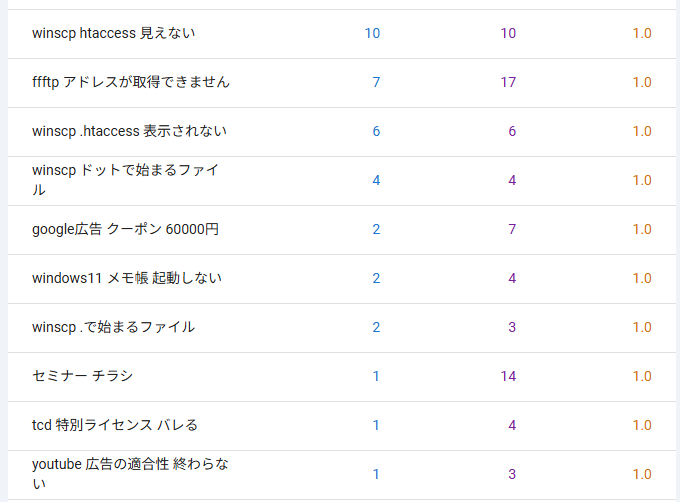Click position 1.0 in windows11 メモ帳 row
The height and width of the screenshot is (502, 680).
click(642, 278)
